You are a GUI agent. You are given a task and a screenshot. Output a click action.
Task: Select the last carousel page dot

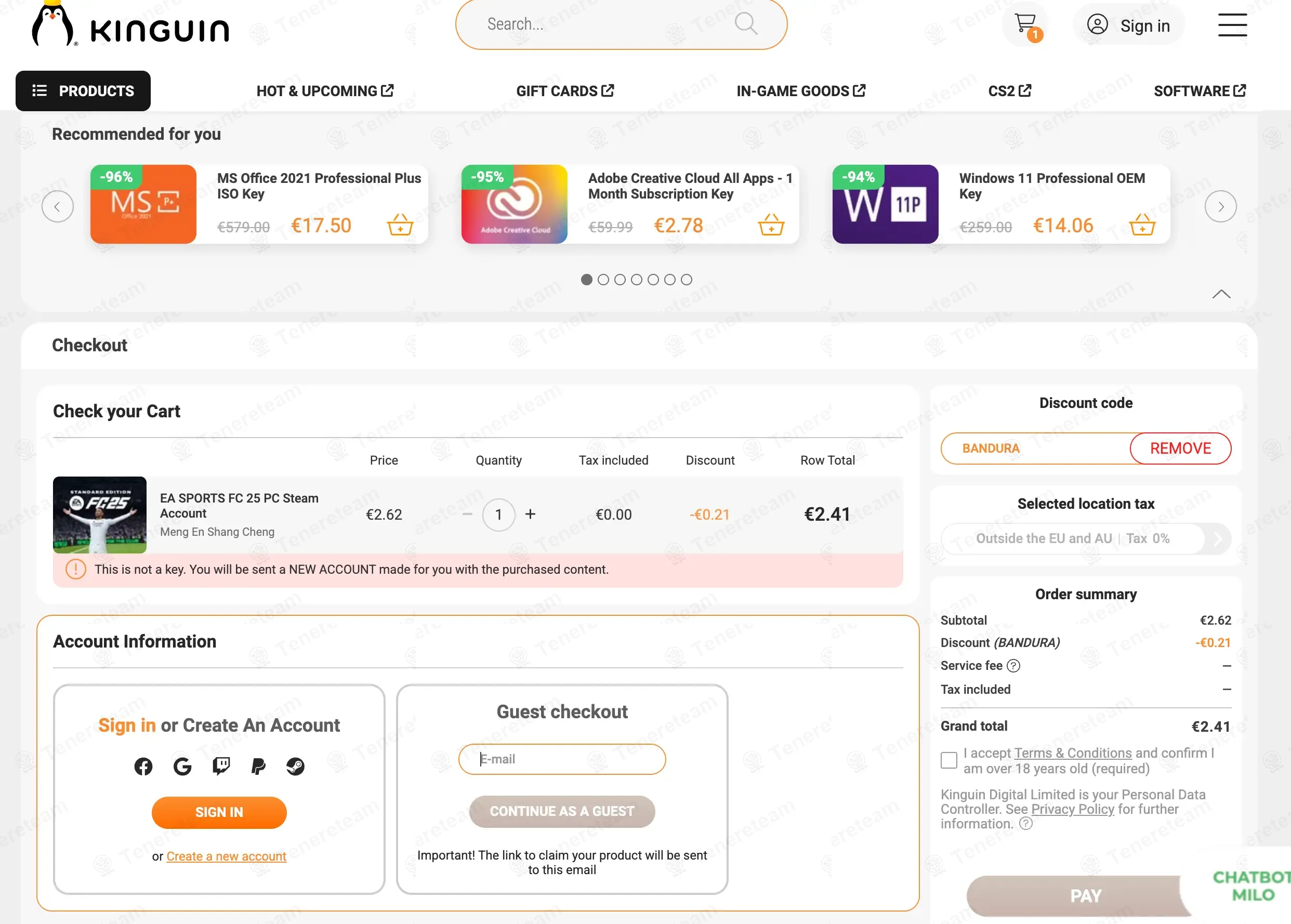pyautogui.click(x=687, y=280)
